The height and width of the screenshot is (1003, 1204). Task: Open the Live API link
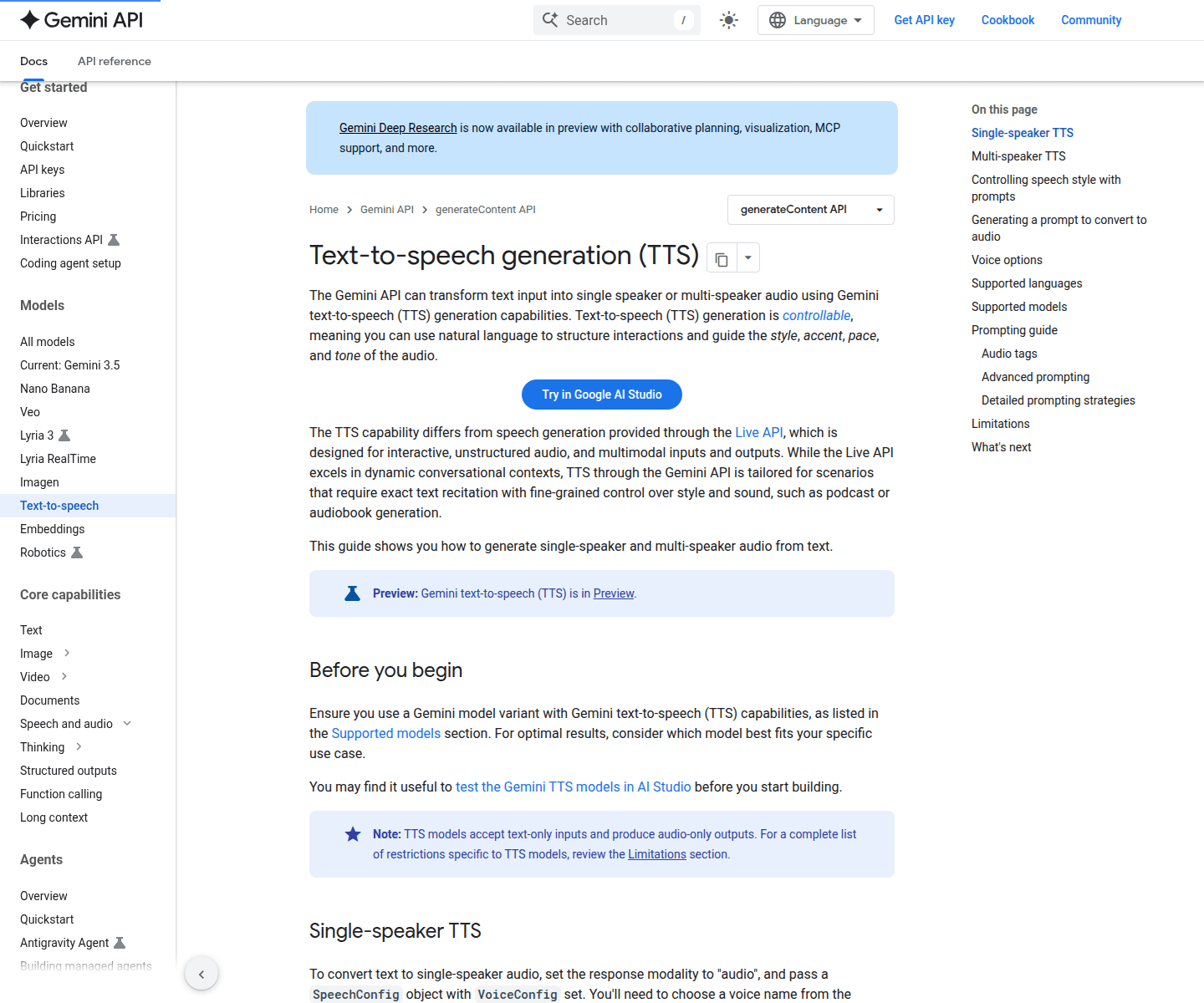pos(759,432)
